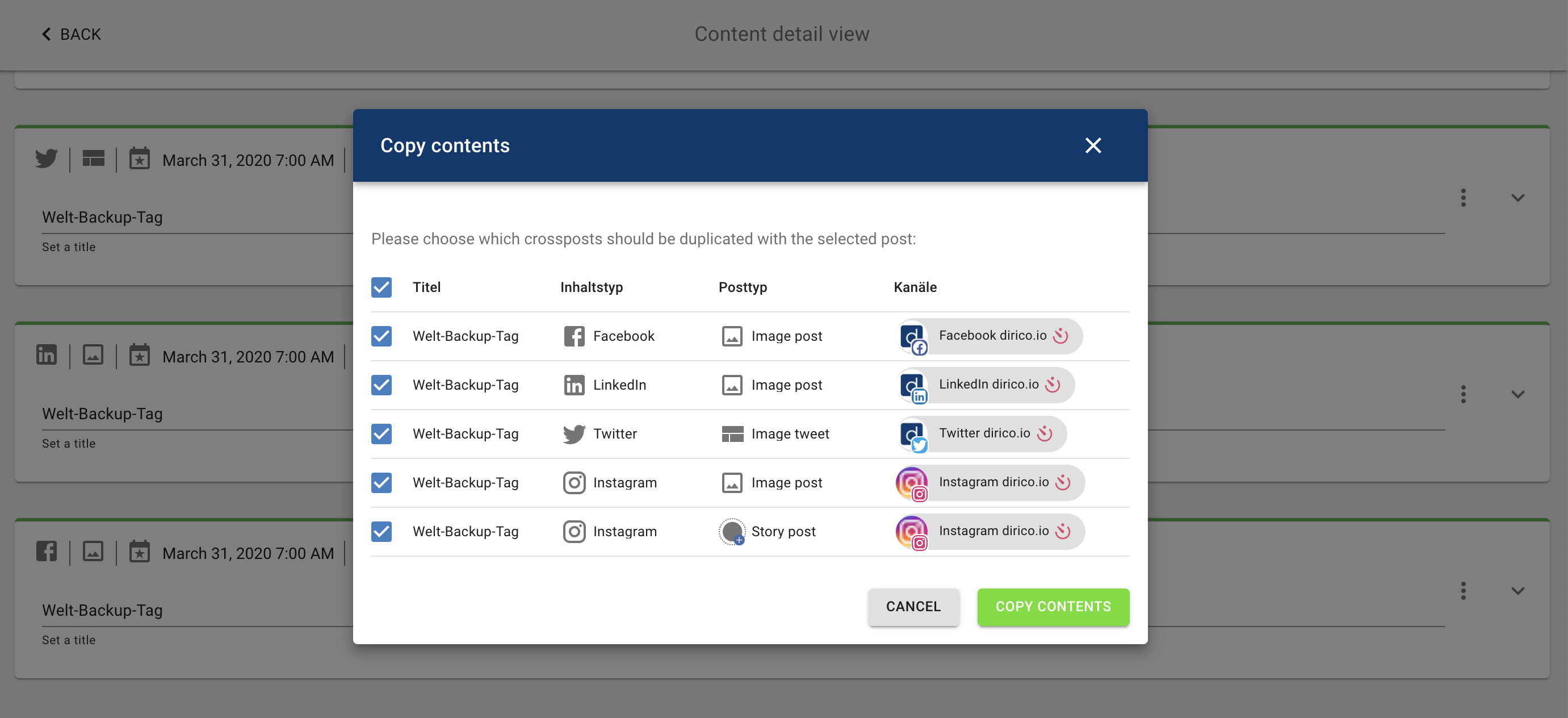The image size is (1568, 718).
Task: Click the Image tweet text in the Twitter row
Action: coord(790,433)
